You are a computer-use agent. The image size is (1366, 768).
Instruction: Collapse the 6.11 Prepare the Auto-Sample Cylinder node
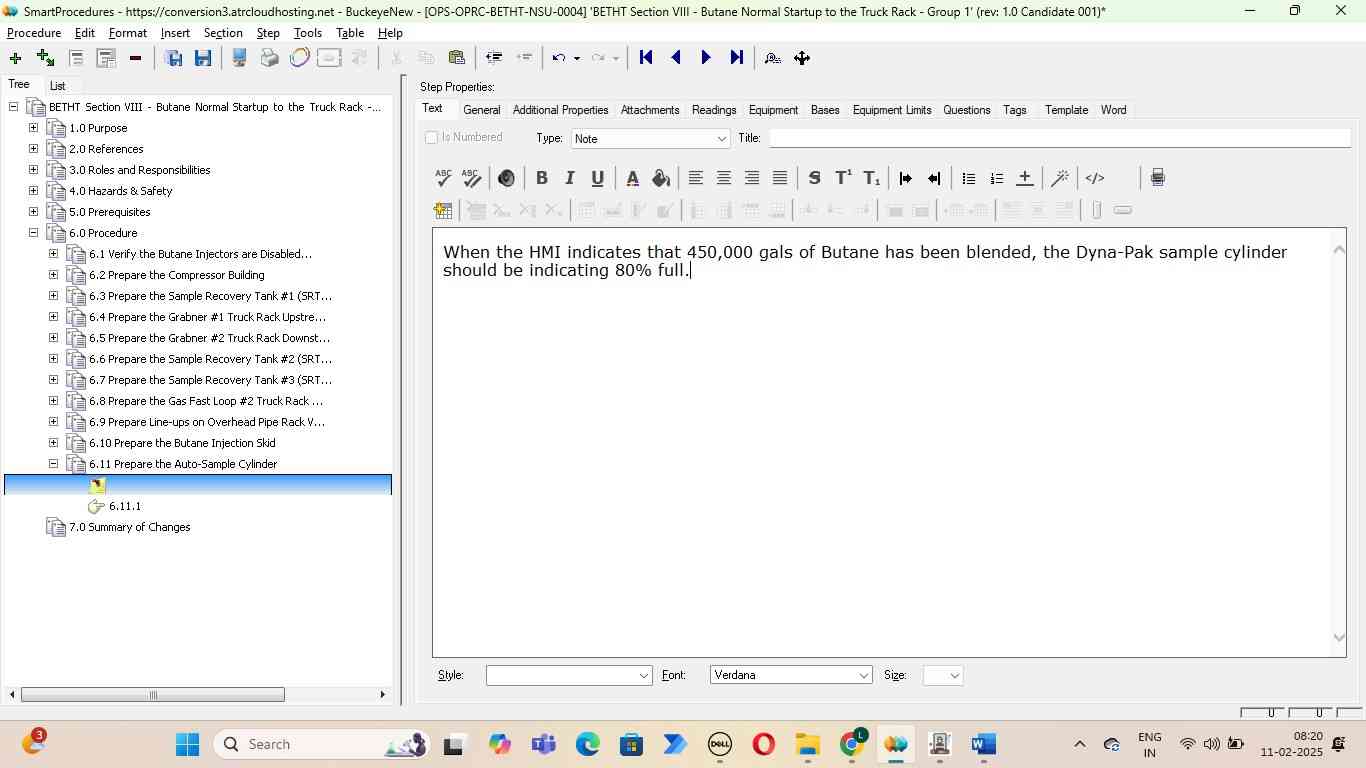54,464
